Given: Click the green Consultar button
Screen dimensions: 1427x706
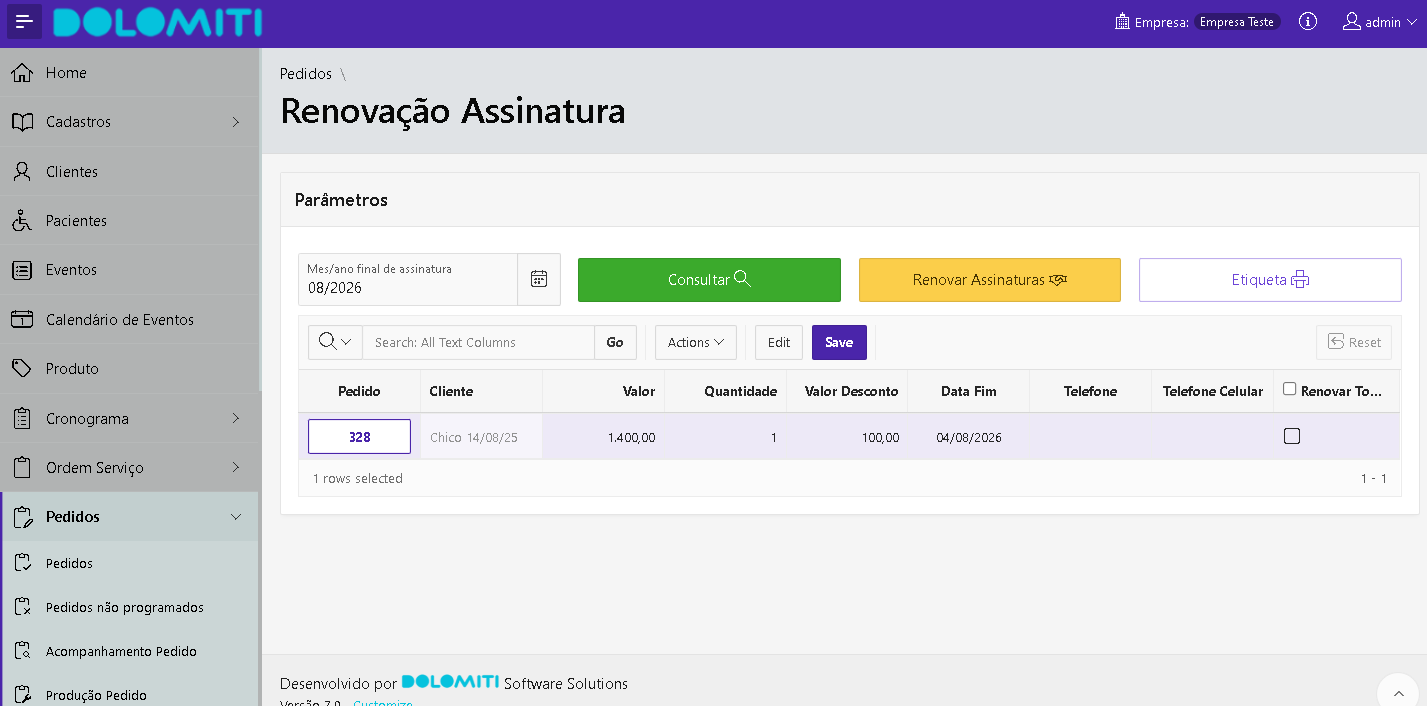Looking at the screenshot, I should (x=709, y=280).
